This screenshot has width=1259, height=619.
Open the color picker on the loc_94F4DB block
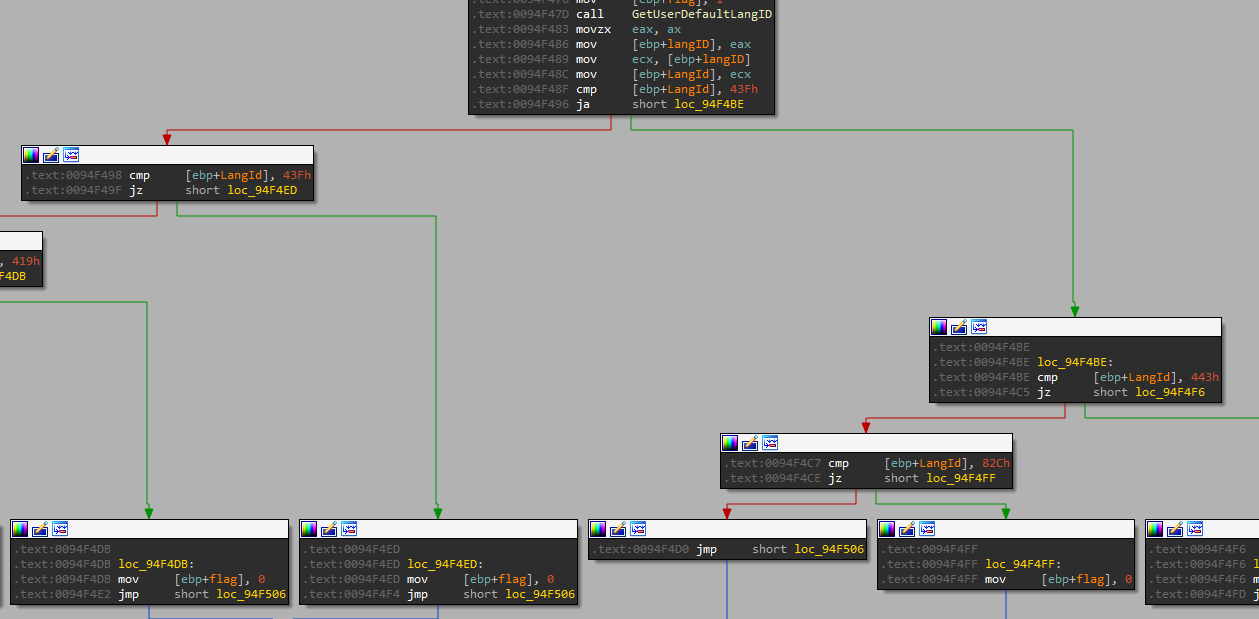point(20,529)
